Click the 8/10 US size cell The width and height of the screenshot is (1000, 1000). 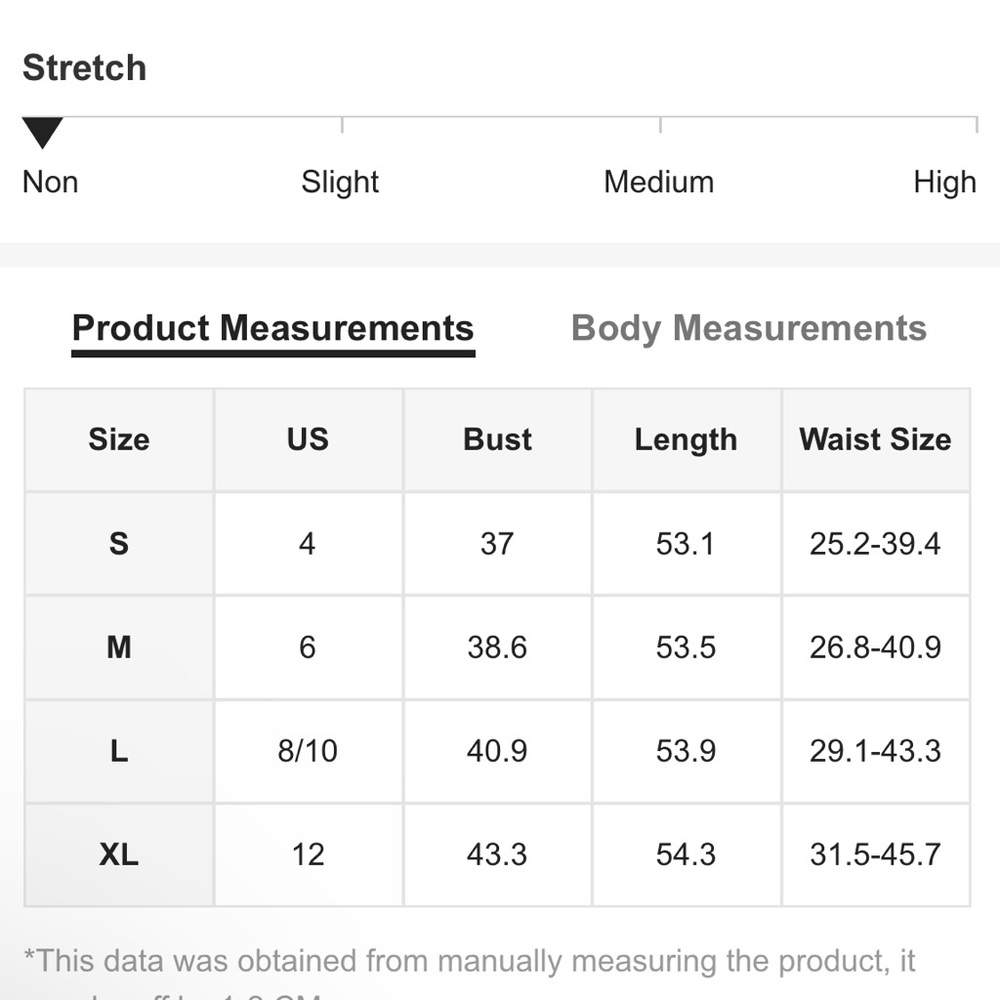308,751
